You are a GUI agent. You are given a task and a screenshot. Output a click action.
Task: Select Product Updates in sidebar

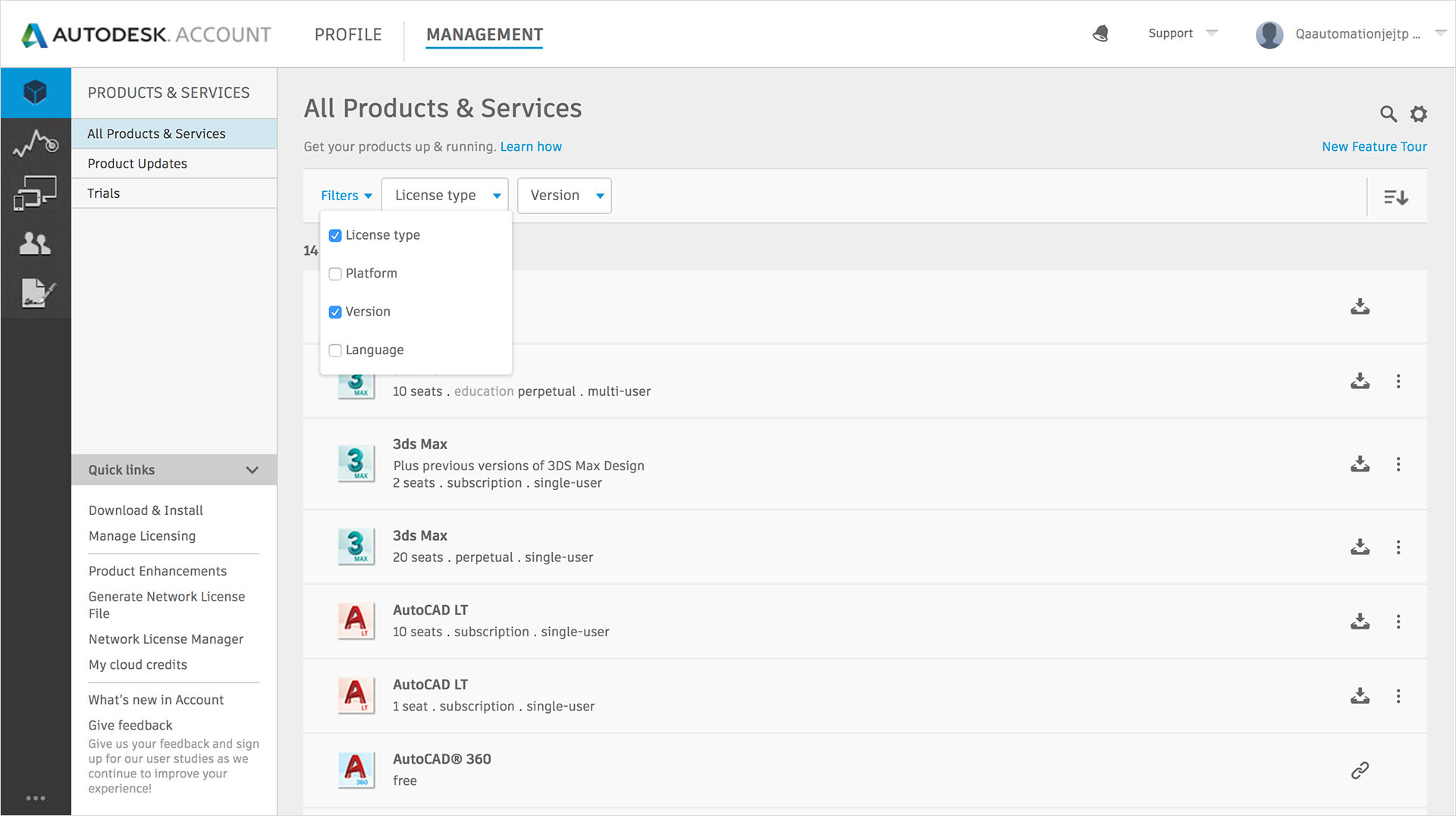(174, 164)
